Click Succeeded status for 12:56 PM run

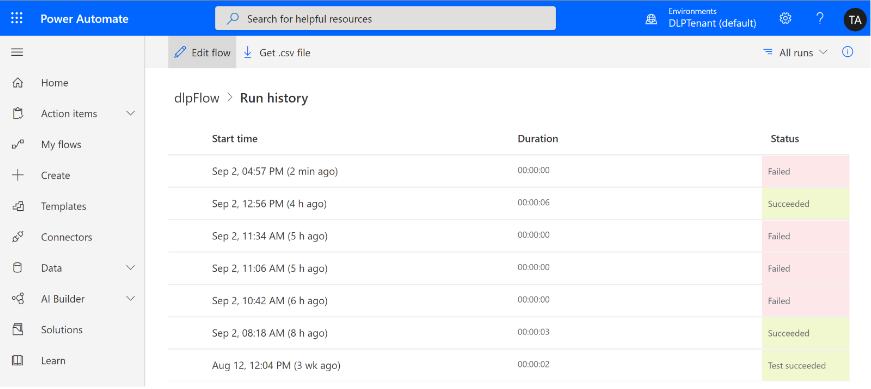click(805, 204)
